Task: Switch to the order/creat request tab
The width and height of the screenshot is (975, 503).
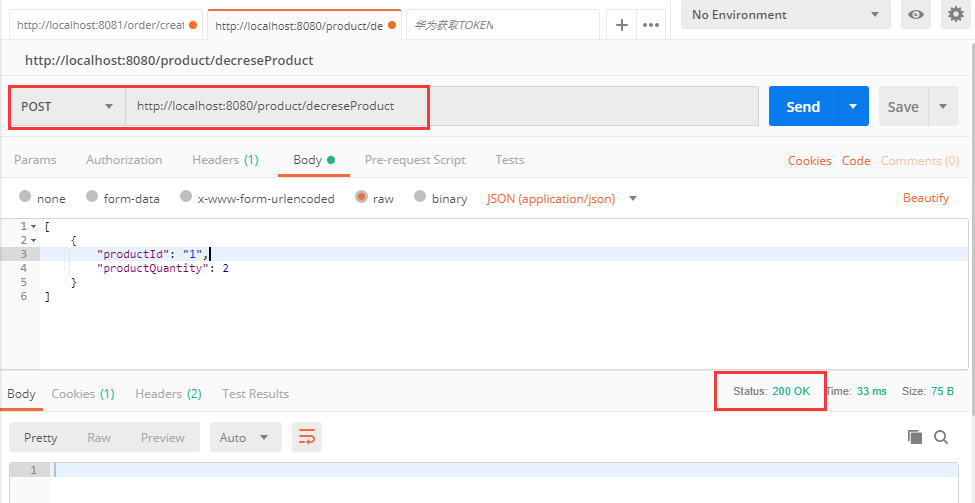Action: pos(106,25)
